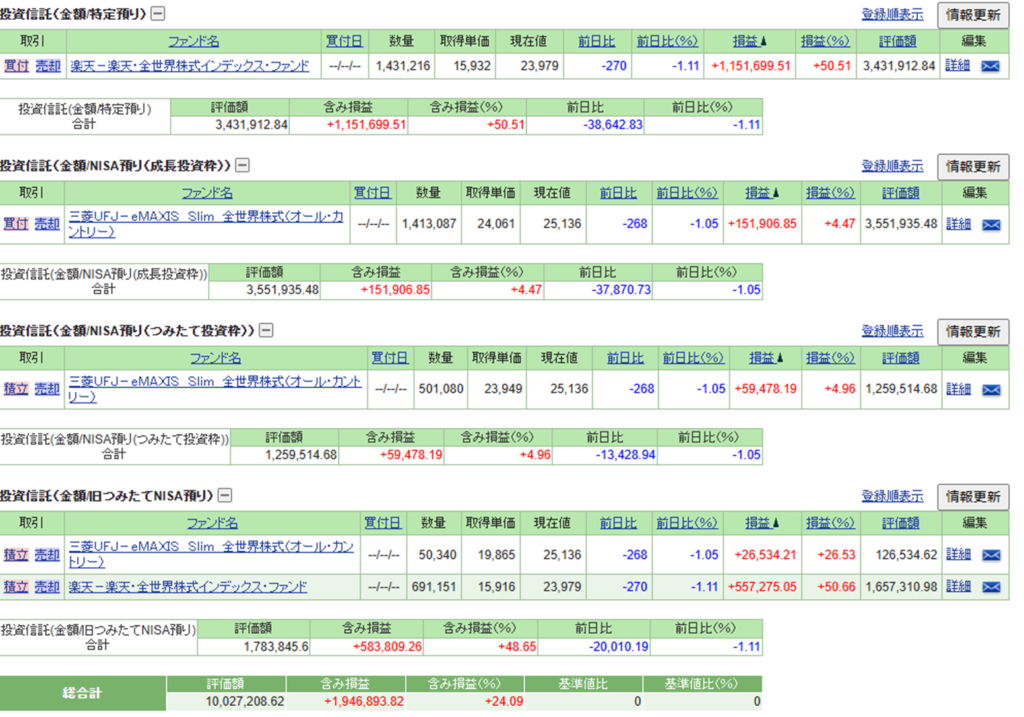Screen dimensions: 1024x717
Task: Select 前日比 total value -13,428.94
Action: (625, 454)
